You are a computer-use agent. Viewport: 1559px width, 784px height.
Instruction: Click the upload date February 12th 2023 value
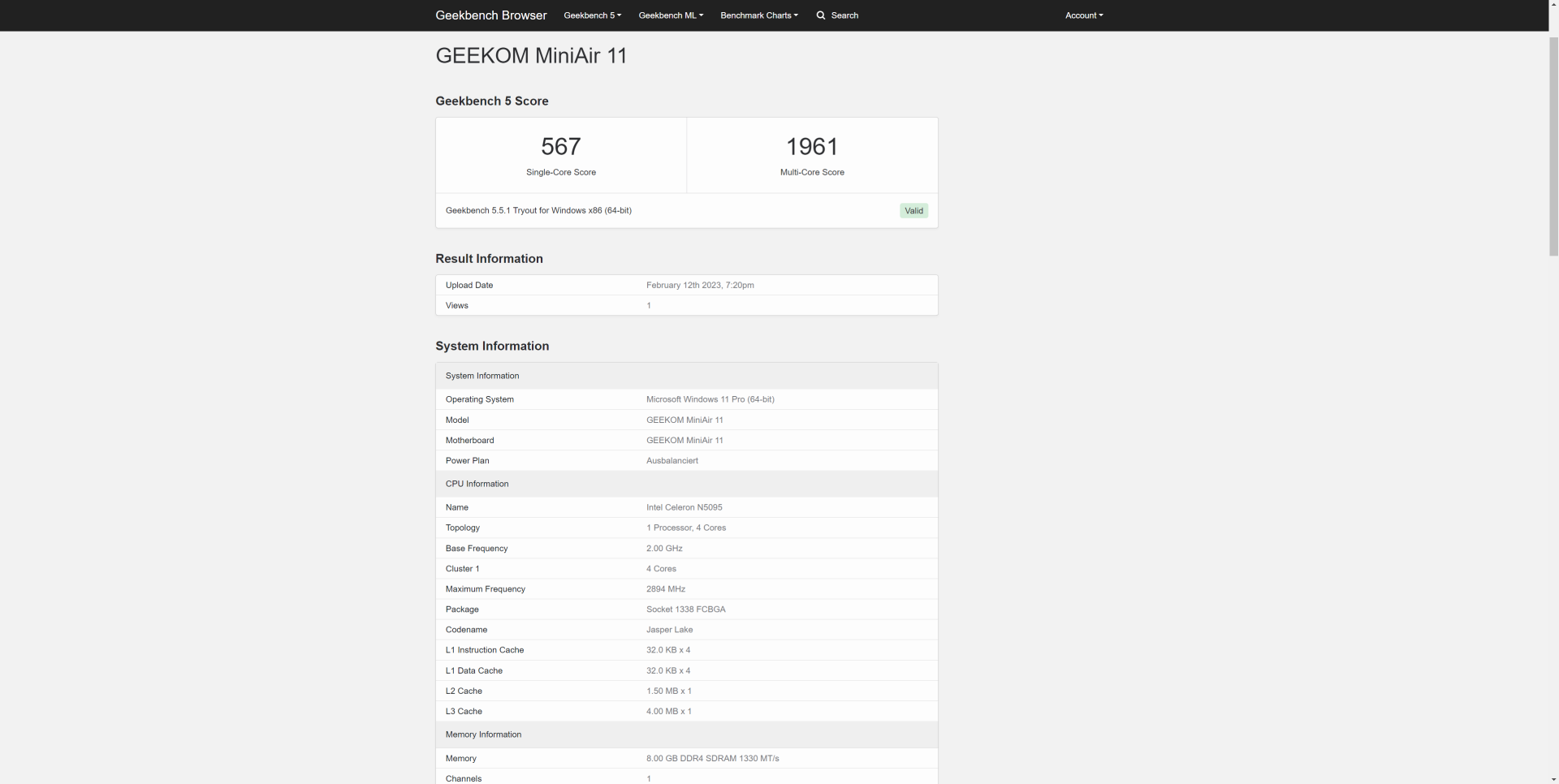[700, 285]
